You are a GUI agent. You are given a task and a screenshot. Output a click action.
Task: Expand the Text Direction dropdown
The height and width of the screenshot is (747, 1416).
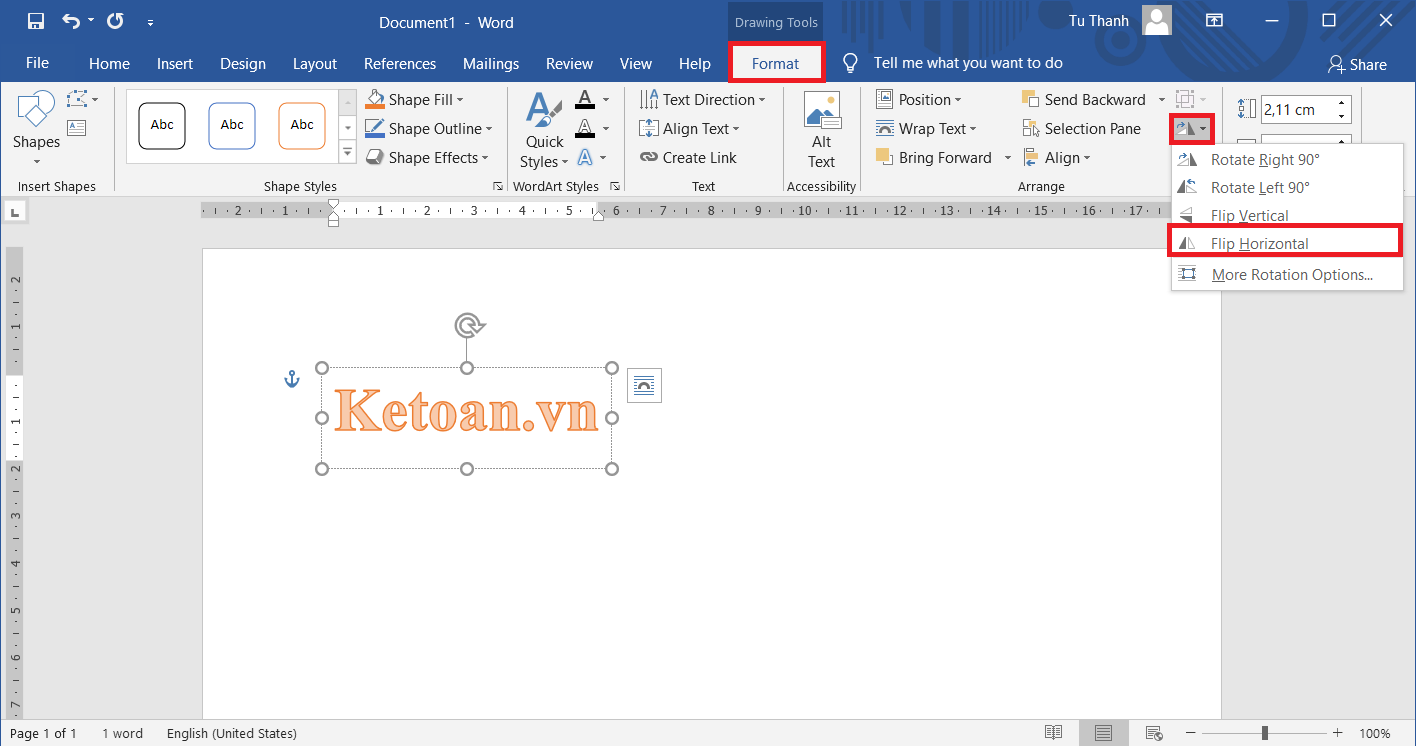(x=761, y=100)
